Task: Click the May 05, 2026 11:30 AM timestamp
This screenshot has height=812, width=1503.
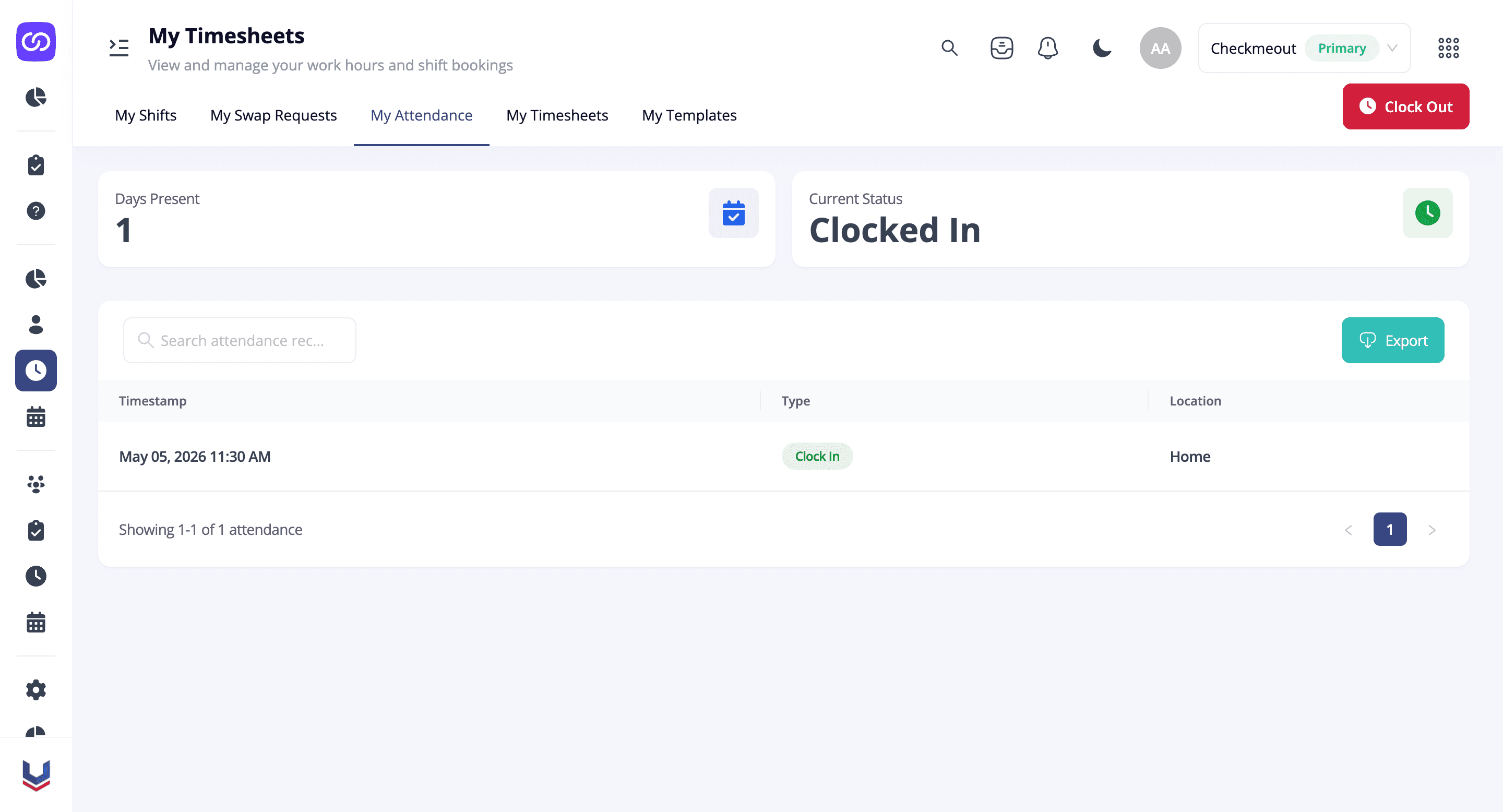Action: 195,456
